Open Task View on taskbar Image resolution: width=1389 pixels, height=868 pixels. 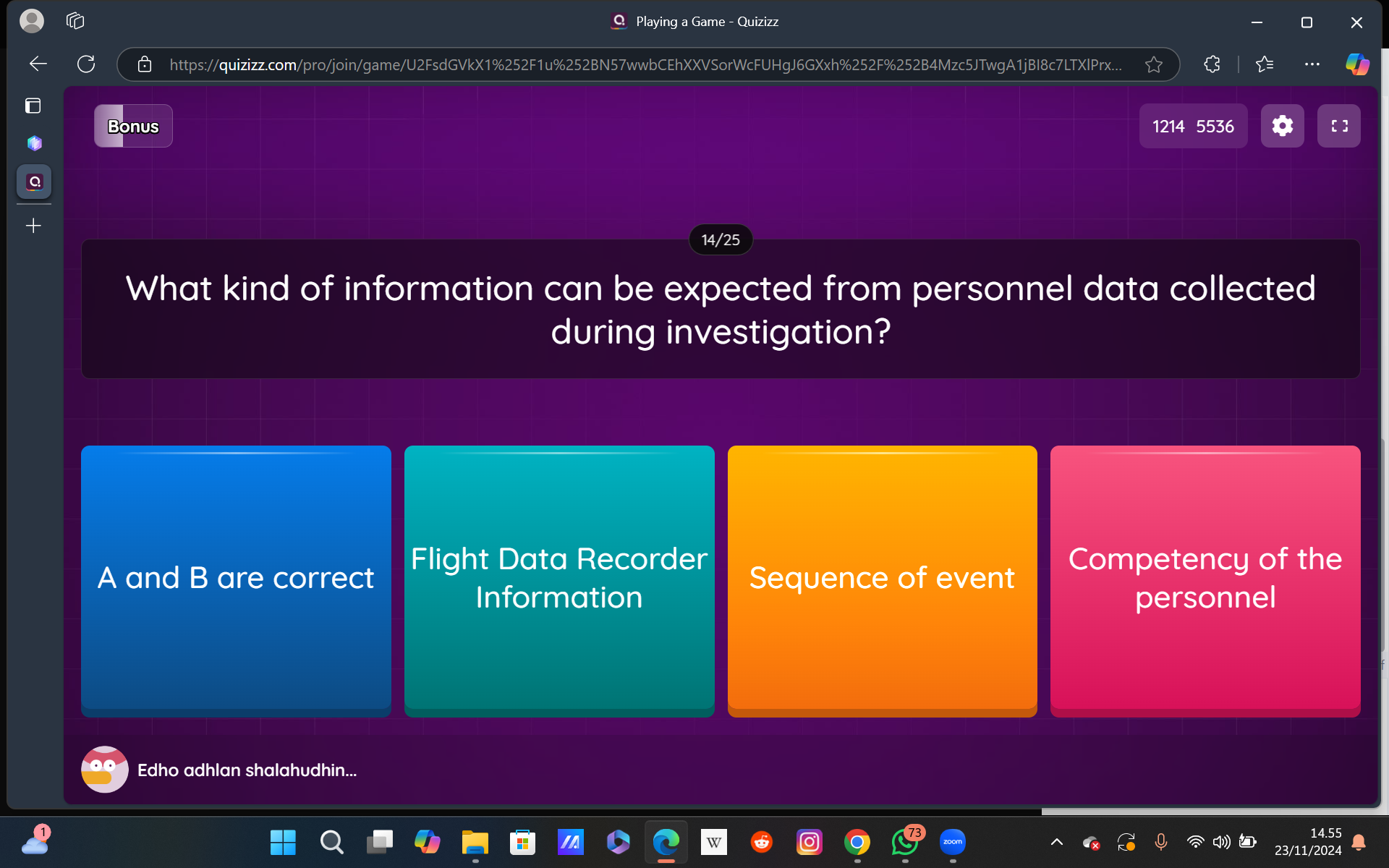point(379,842)
